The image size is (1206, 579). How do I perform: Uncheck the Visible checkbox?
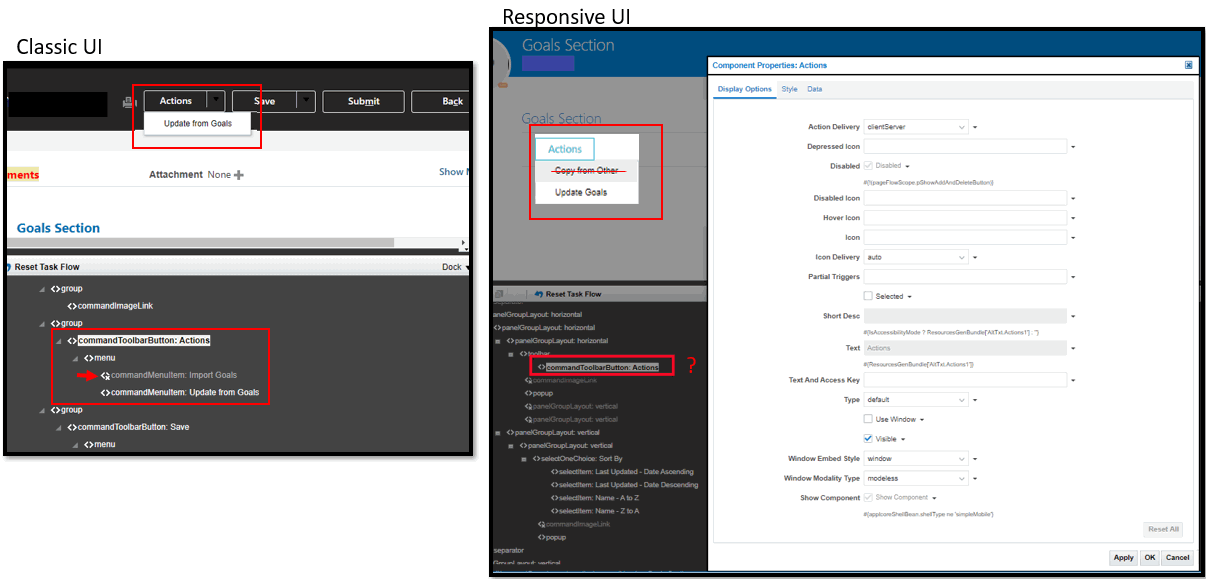point(868,438)
